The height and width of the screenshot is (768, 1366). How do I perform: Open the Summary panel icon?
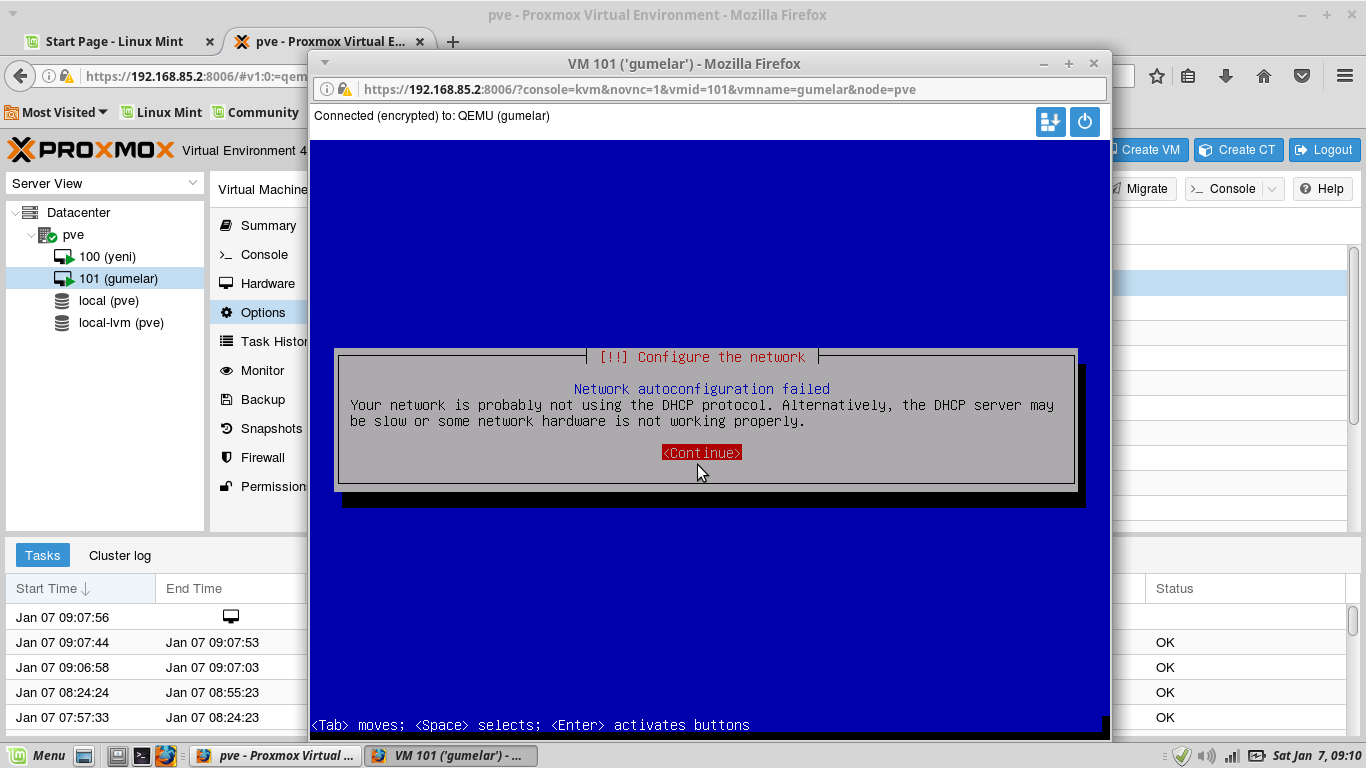227,226
